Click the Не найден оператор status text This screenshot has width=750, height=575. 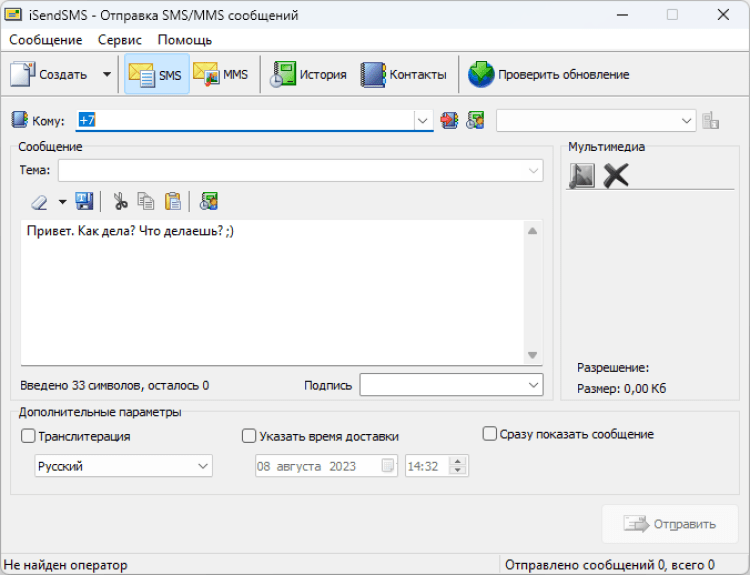point(66,565)
